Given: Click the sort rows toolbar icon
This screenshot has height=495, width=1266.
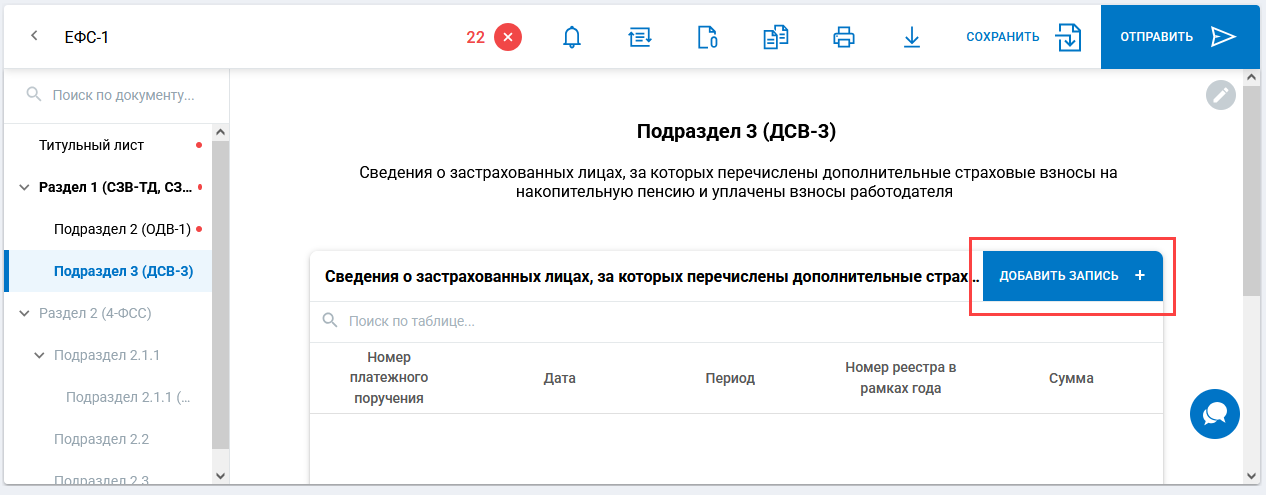Looking at the screenshot, I should click(640, 37).
